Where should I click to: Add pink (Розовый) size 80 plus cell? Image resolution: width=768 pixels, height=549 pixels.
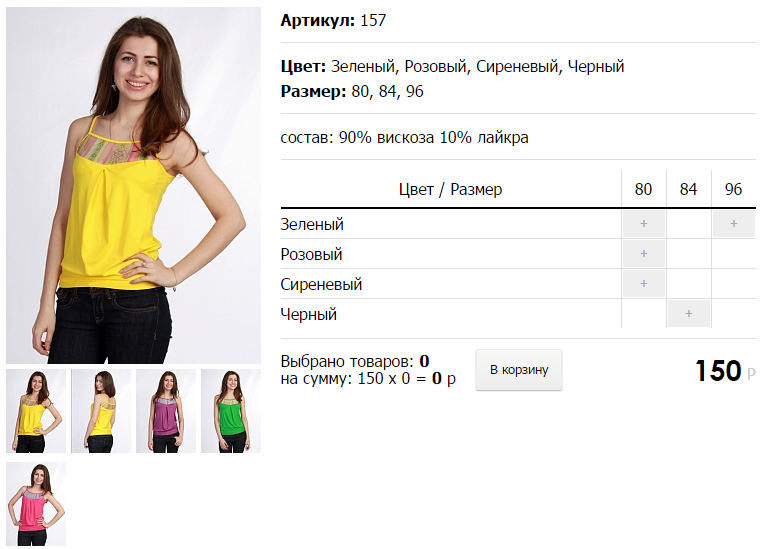tap(644, 254)
